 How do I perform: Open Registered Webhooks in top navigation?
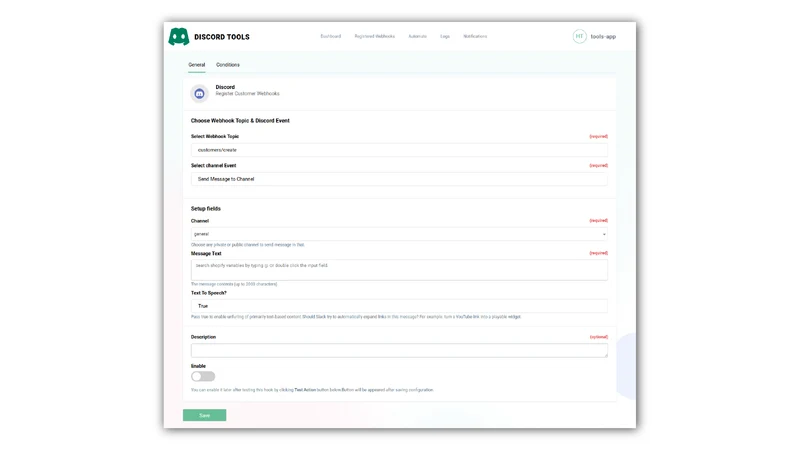(374, 36)
